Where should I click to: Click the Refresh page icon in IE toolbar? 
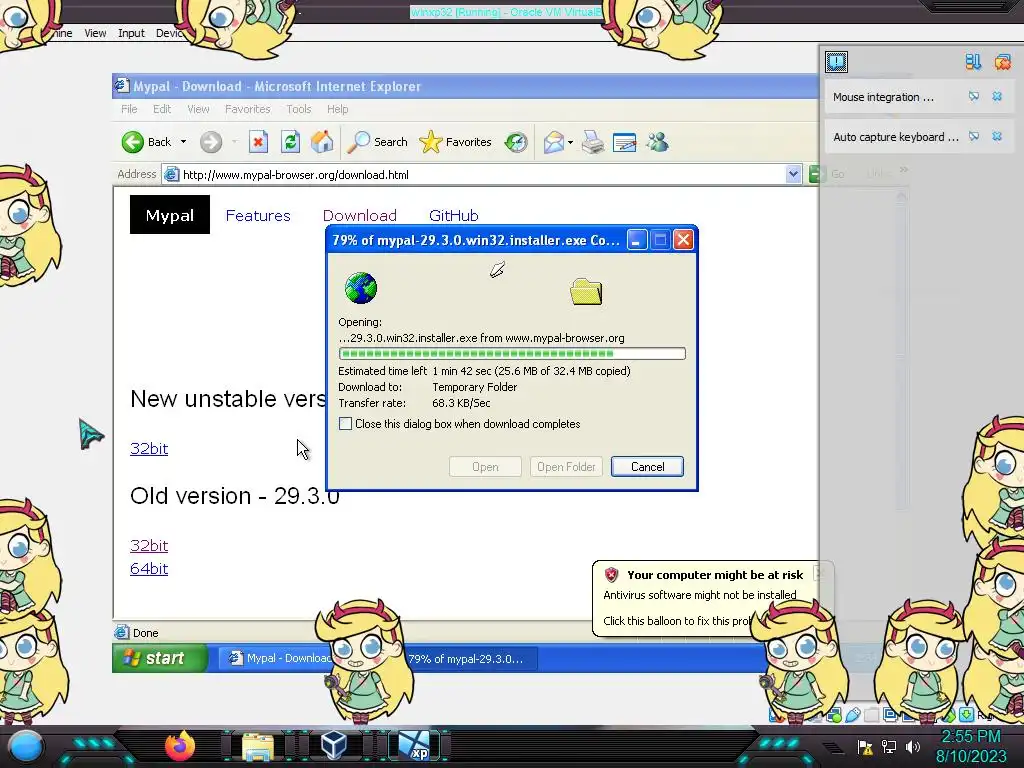coord(291,142)
